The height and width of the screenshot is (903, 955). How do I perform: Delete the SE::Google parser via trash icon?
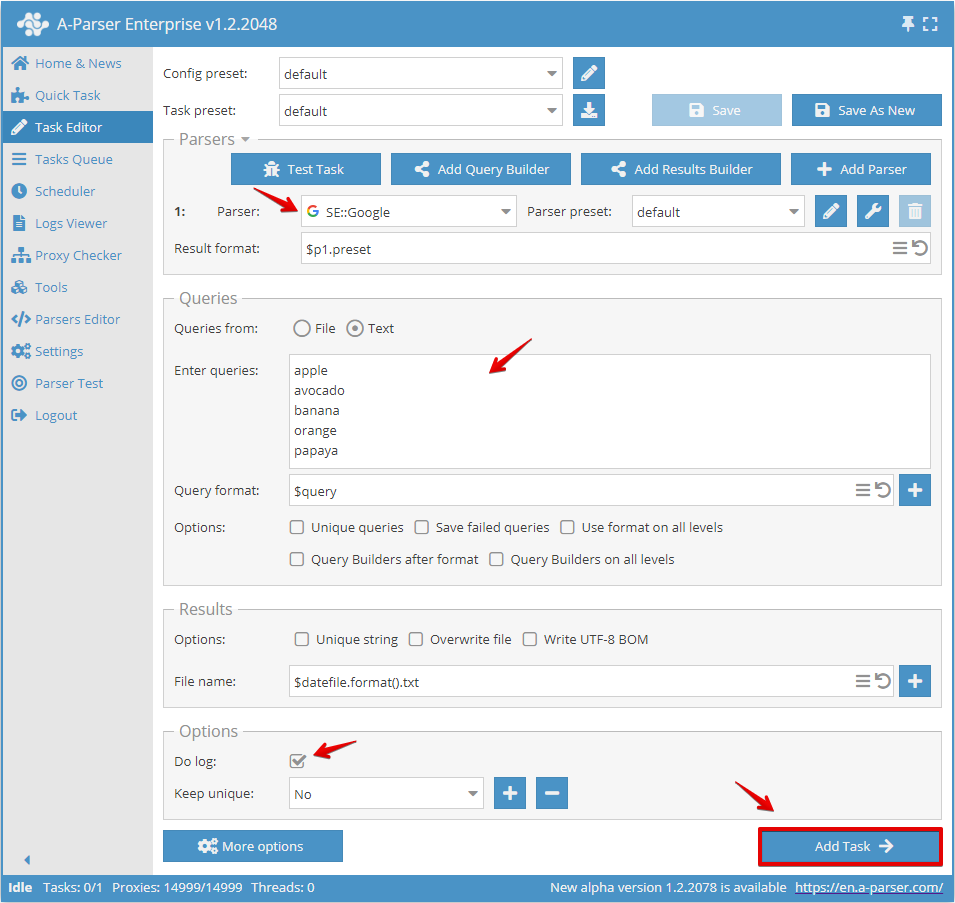click(913, 211)
